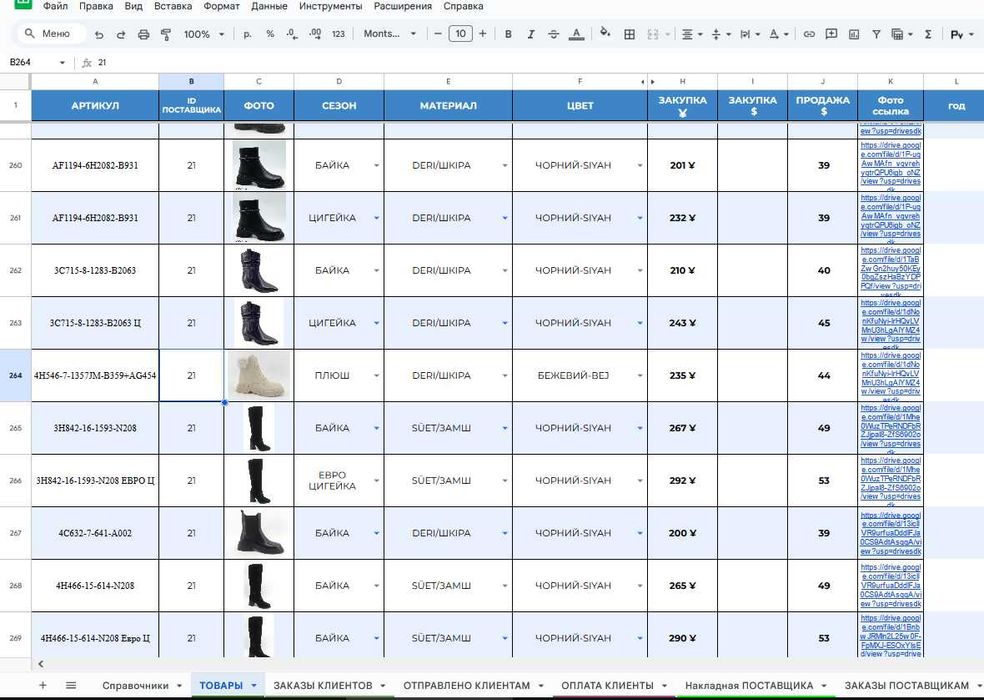Click the Merge cells icon

(x=653, y=35)
